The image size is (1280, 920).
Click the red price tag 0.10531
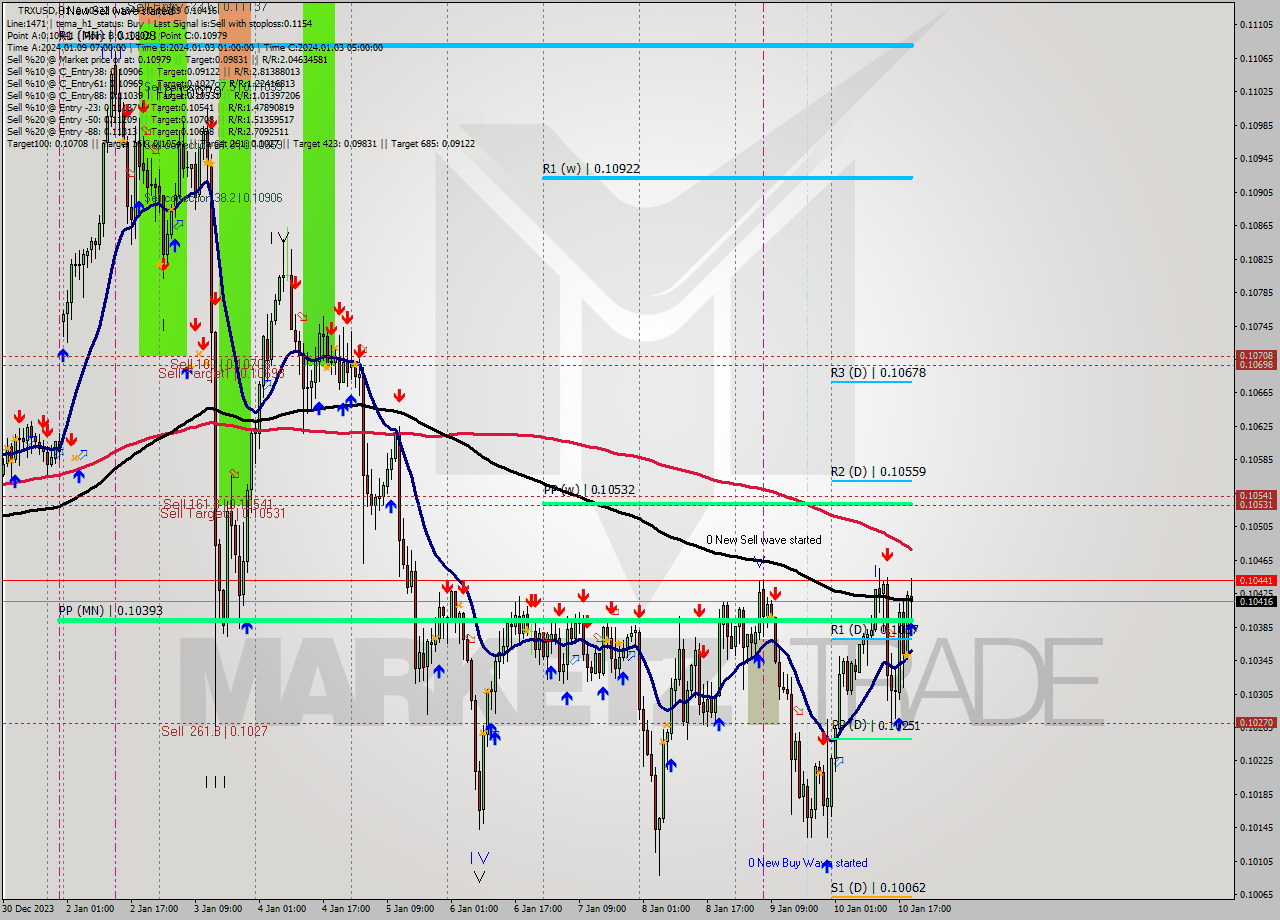point(1257,504)
